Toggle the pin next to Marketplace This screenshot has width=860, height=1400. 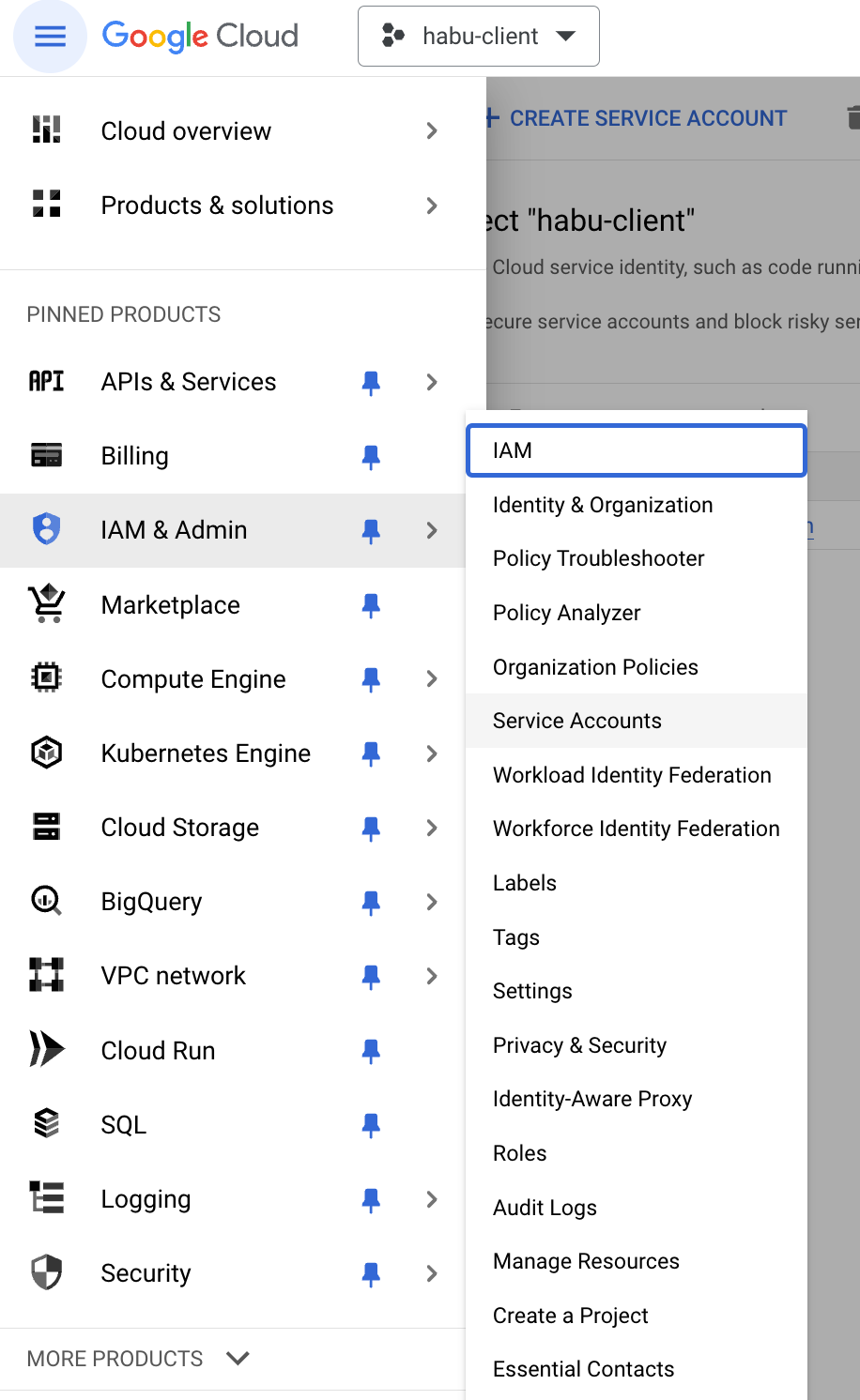tap(371, 605)
